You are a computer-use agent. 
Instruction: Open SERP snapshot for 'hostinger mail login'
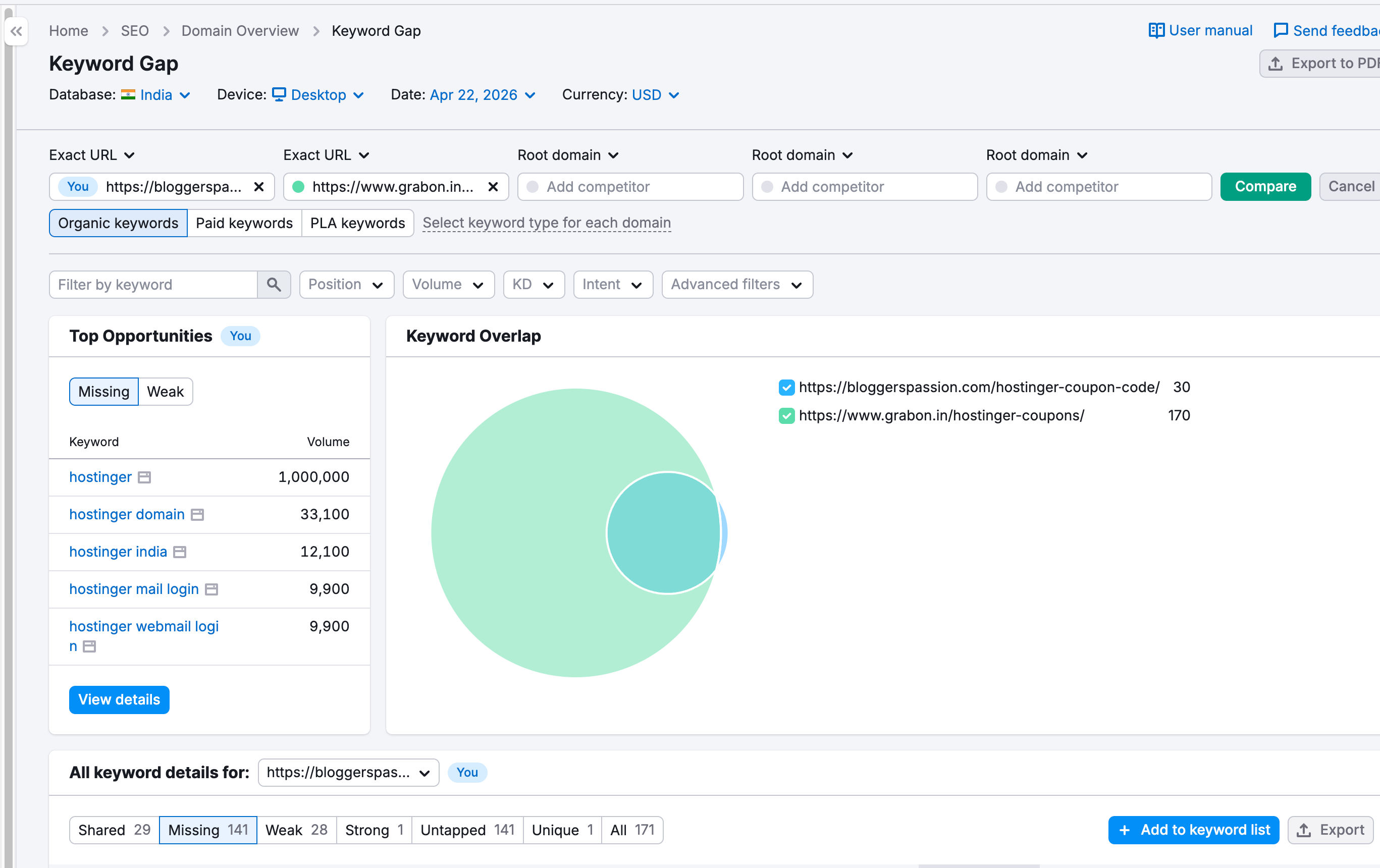click(211, 589)
